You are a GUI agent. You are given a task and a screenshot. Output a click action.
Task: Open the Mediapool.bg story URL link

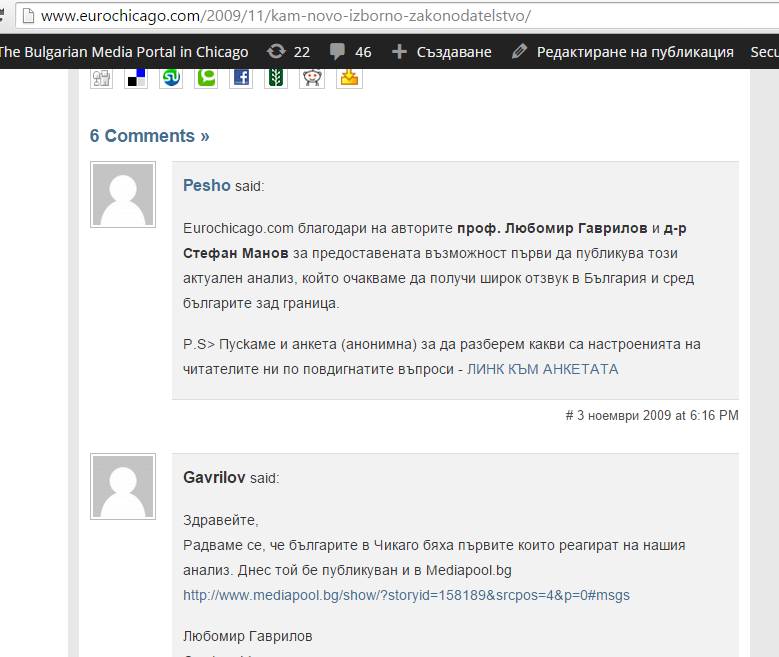tap(406, 595)
